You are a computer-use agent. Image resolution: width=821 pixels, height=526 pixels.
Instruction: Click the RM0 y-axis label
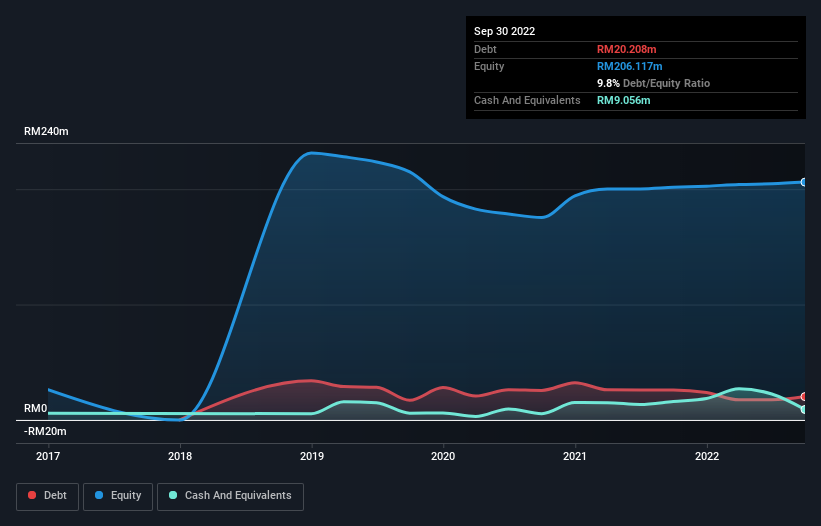(36, 408)
